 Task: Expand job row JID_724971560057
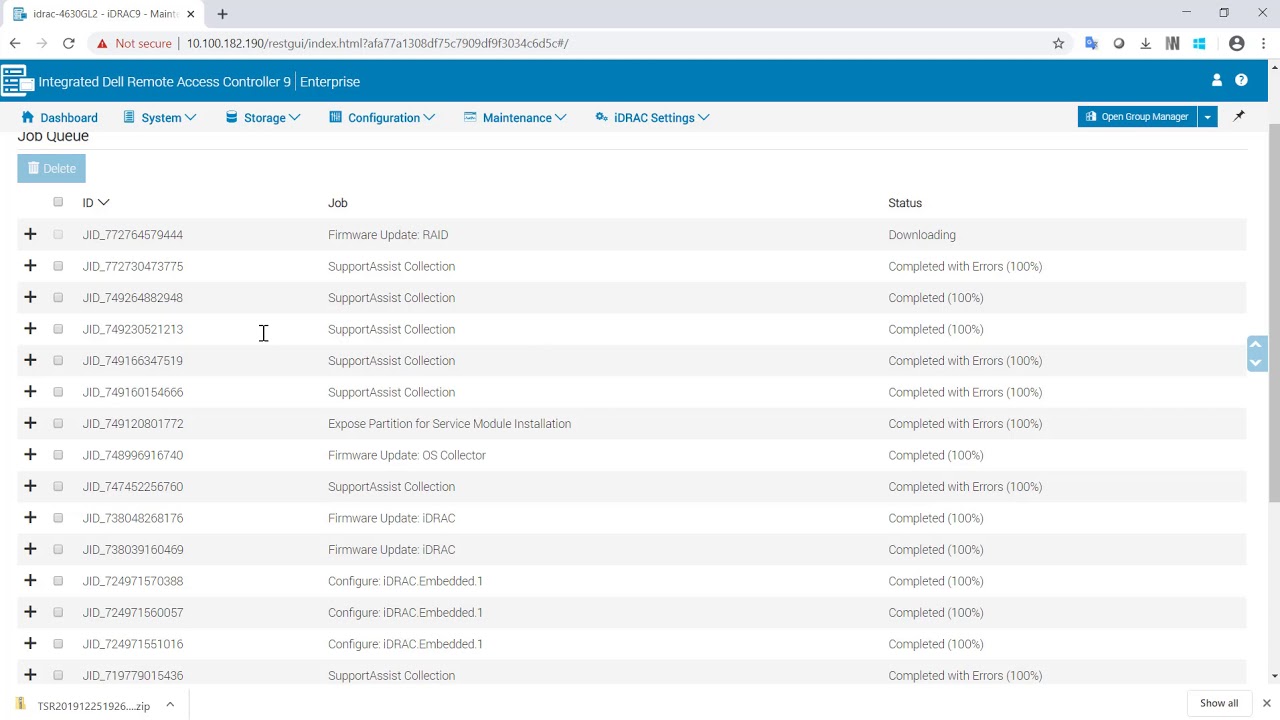click(30, 612)
